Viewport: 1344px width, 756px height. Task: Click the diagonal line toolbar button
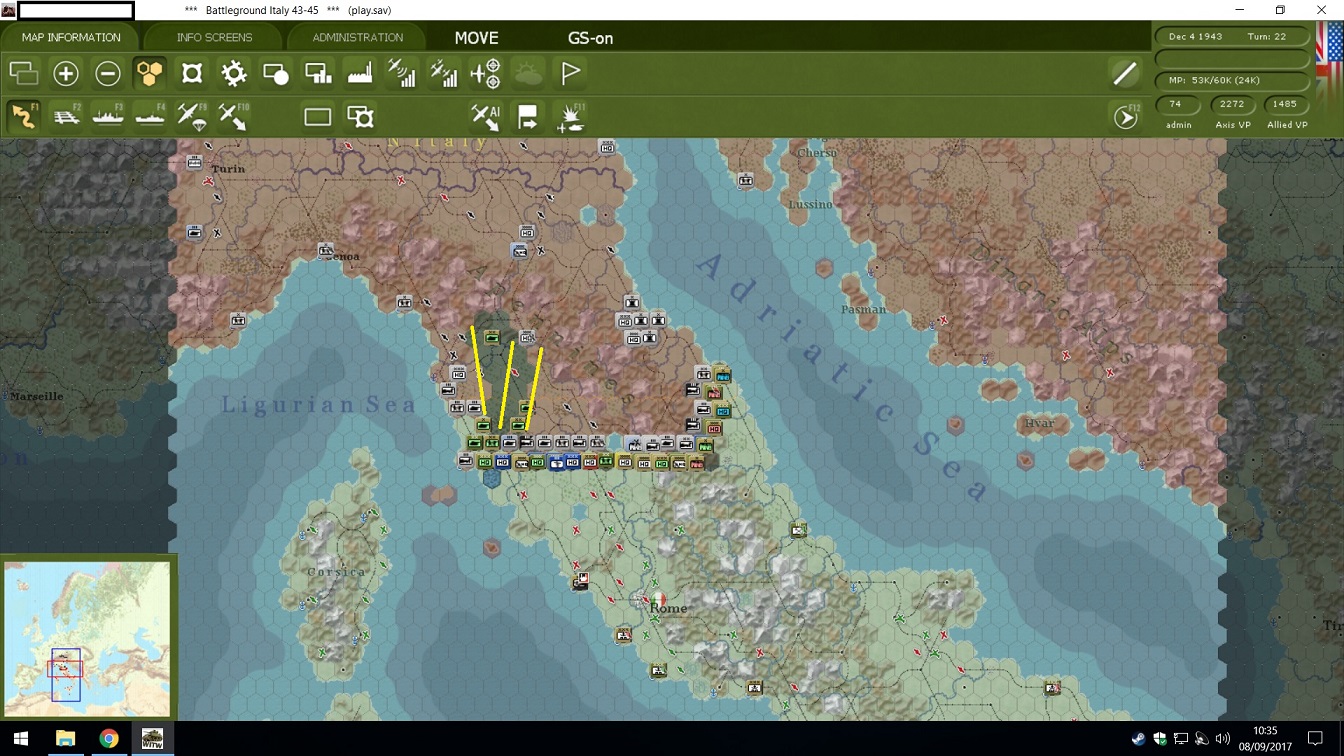1125,73
